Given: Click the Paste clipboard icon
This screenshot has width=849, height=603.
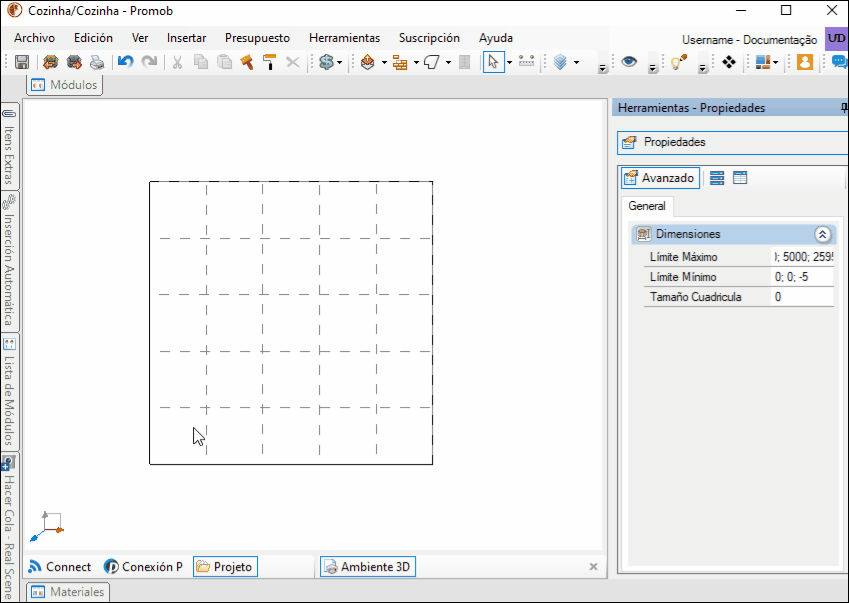Looking at the screenshot, I should [224, 62].
